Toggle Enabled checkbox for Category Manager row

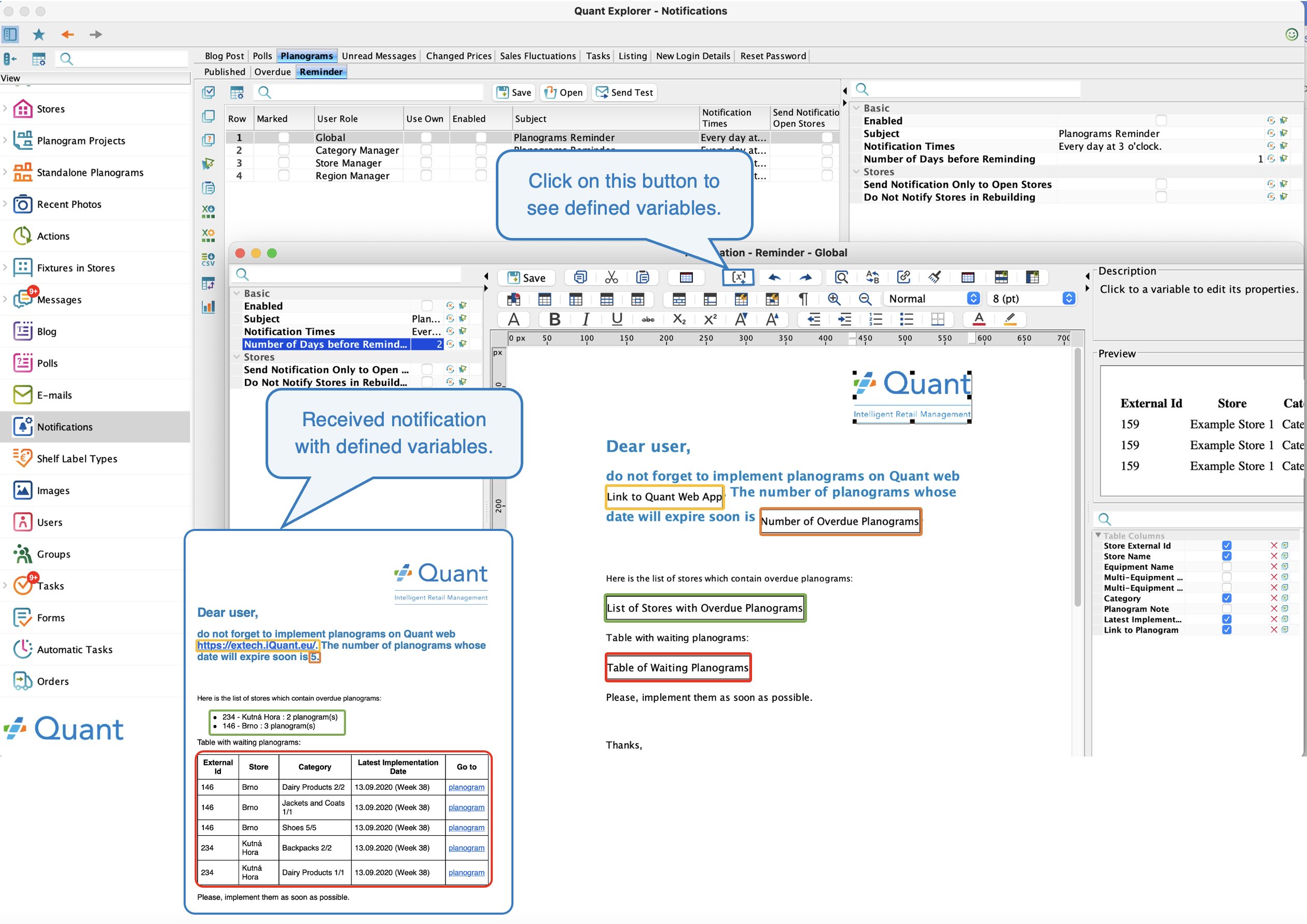pos(481,150)
